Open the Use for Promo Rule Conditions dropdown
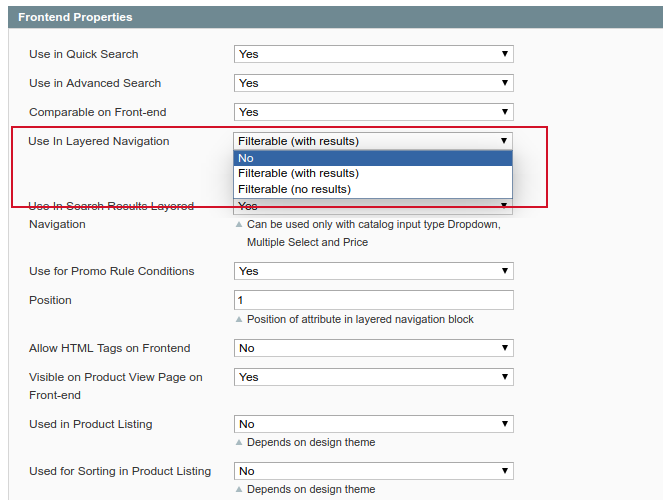This screenshot has width=670, height=500. 373,271
